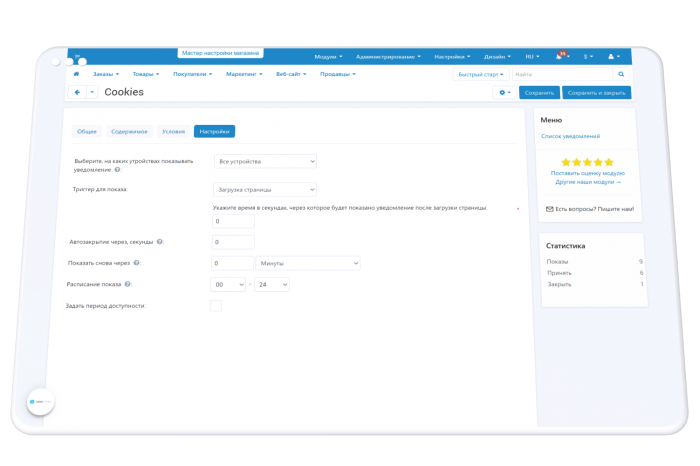Click the Закрыть statistic row
The width and height of the screenshot is (700, 466).
click(x=596, y=284)
